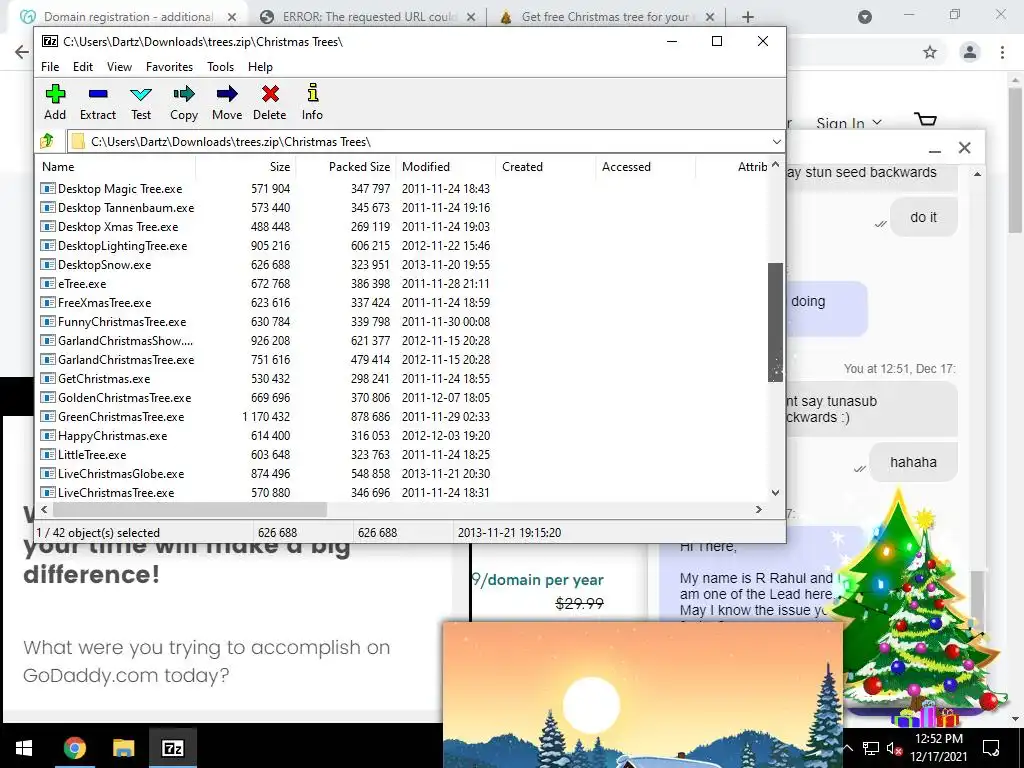Image resolution: width=1024 pixels, height=768 pixels.
Task: Select FunnyChristmasTree.exe file
Action: click(122, 321)
